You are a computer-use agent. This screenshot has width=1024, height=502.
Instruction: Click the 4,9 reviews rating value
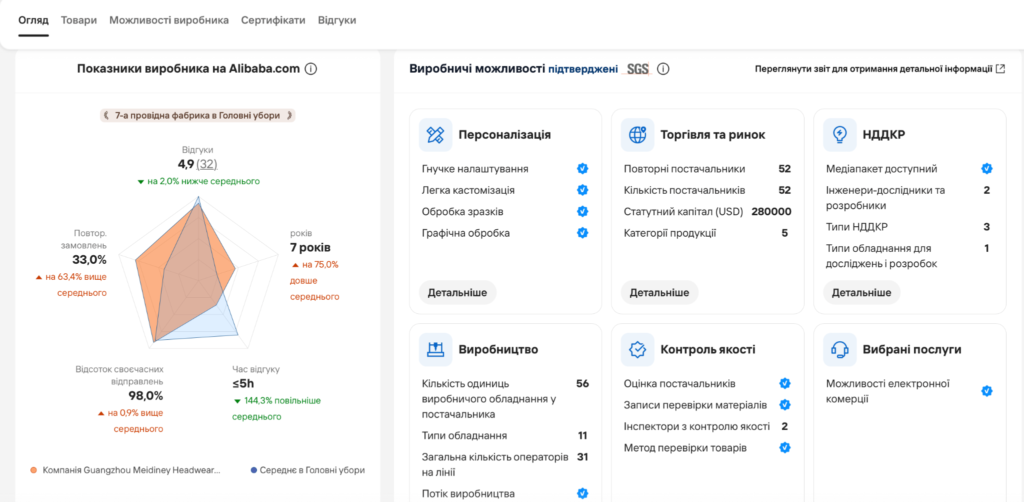click(x=185, y=165)
